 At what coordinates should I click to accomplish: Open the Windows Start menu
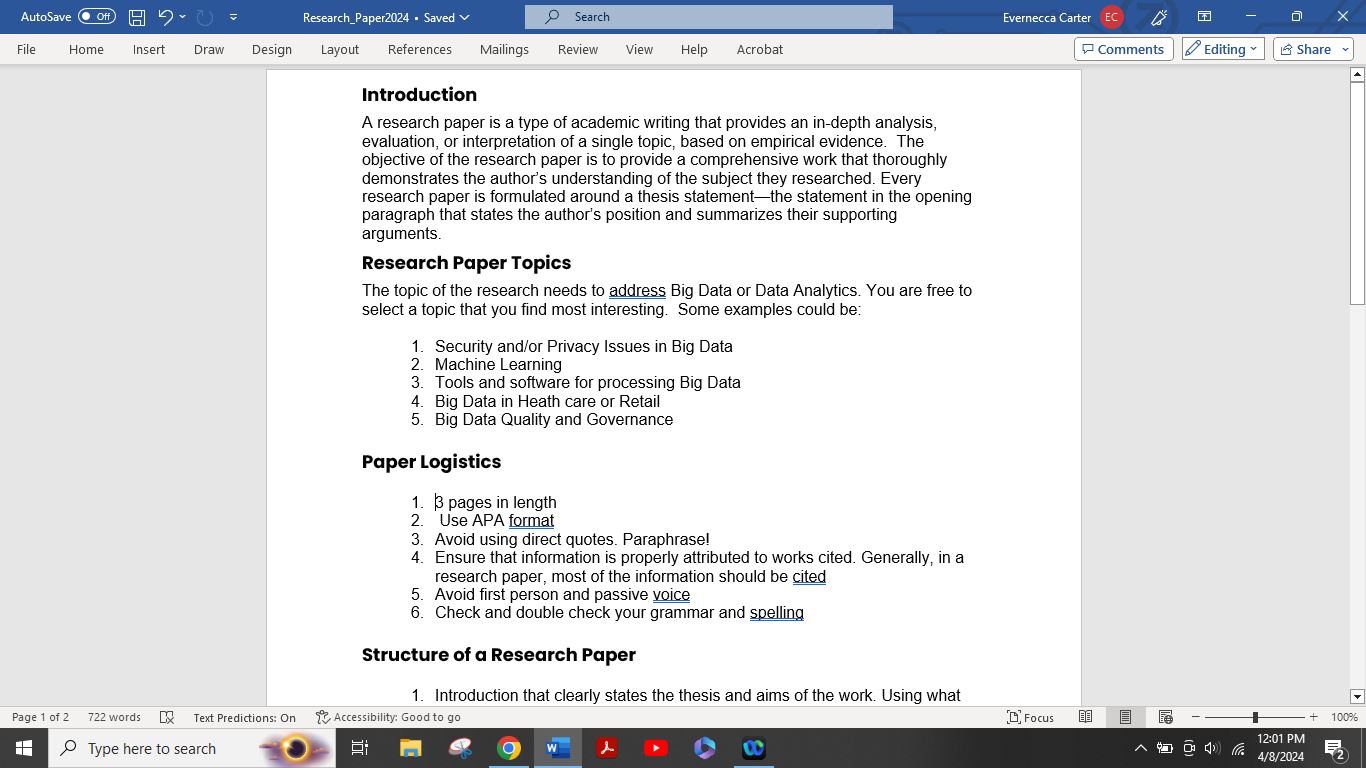pyautogui.click(x=24, y=748)
